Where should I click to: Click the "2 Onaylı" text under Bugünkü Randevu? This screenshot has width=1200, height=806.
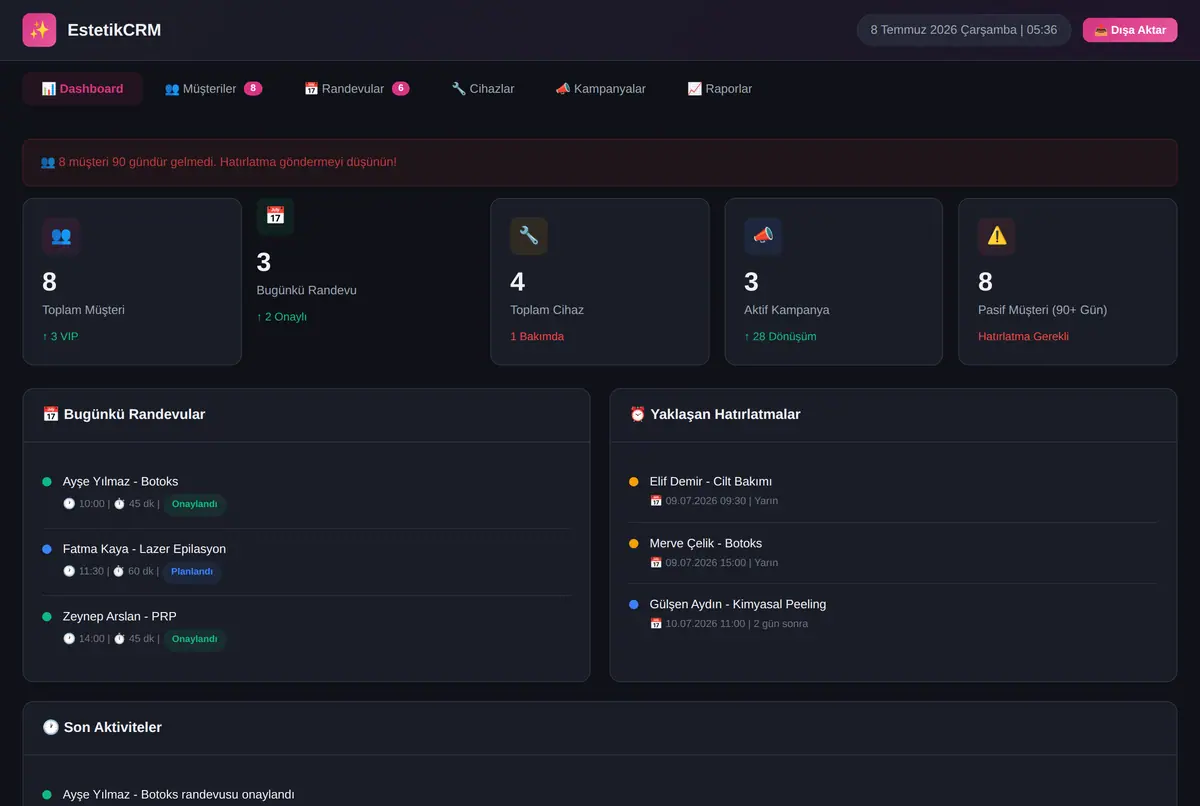(282, 317)
